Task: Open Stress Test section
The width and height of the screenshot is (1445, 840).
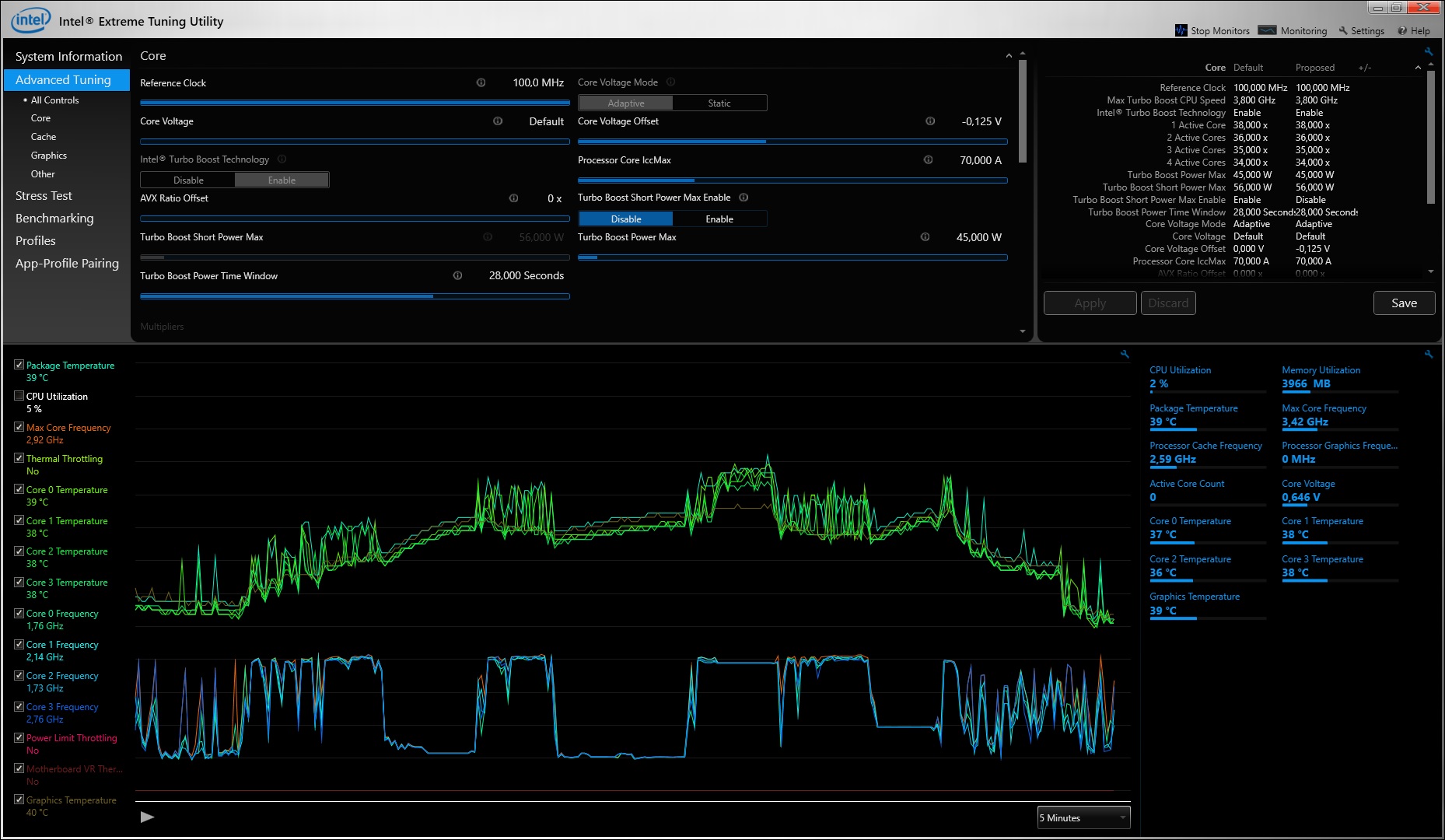Action: tap(44, 196)
